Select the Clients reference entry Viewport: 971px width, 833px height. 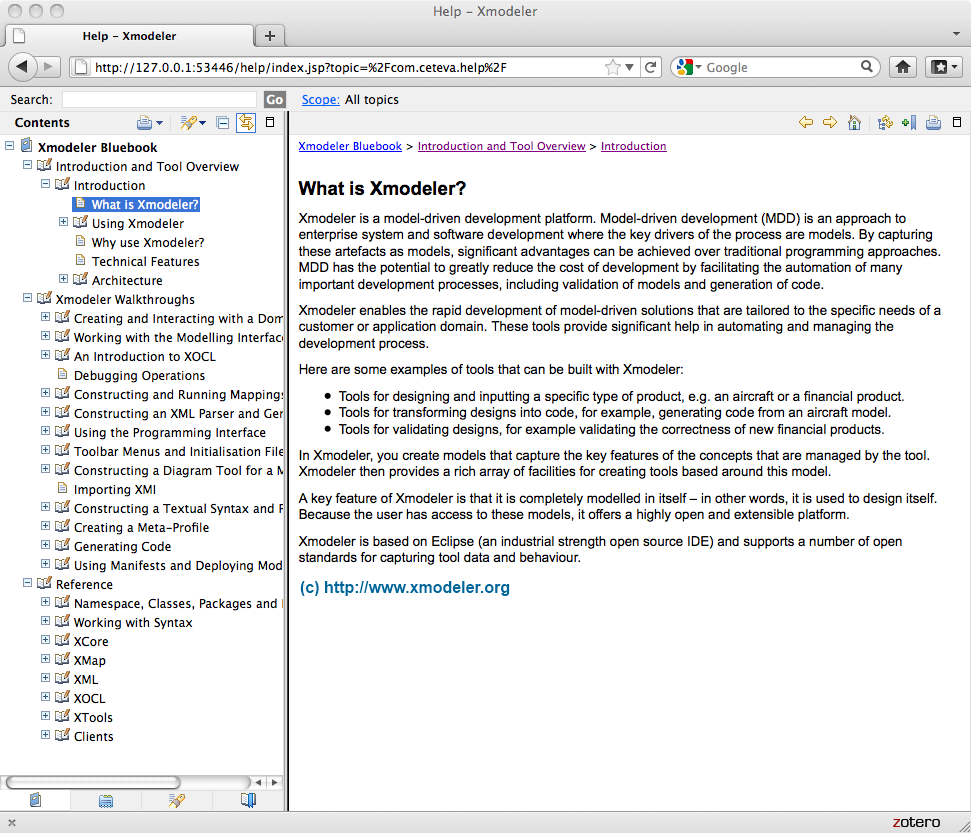94,737
